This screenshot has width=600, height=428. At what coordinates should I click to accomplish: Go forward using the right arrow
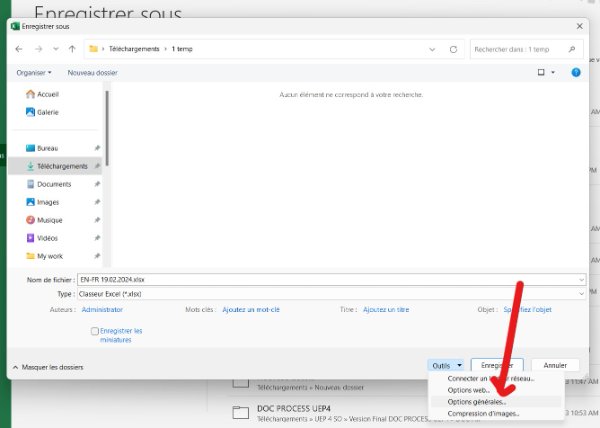38,49
